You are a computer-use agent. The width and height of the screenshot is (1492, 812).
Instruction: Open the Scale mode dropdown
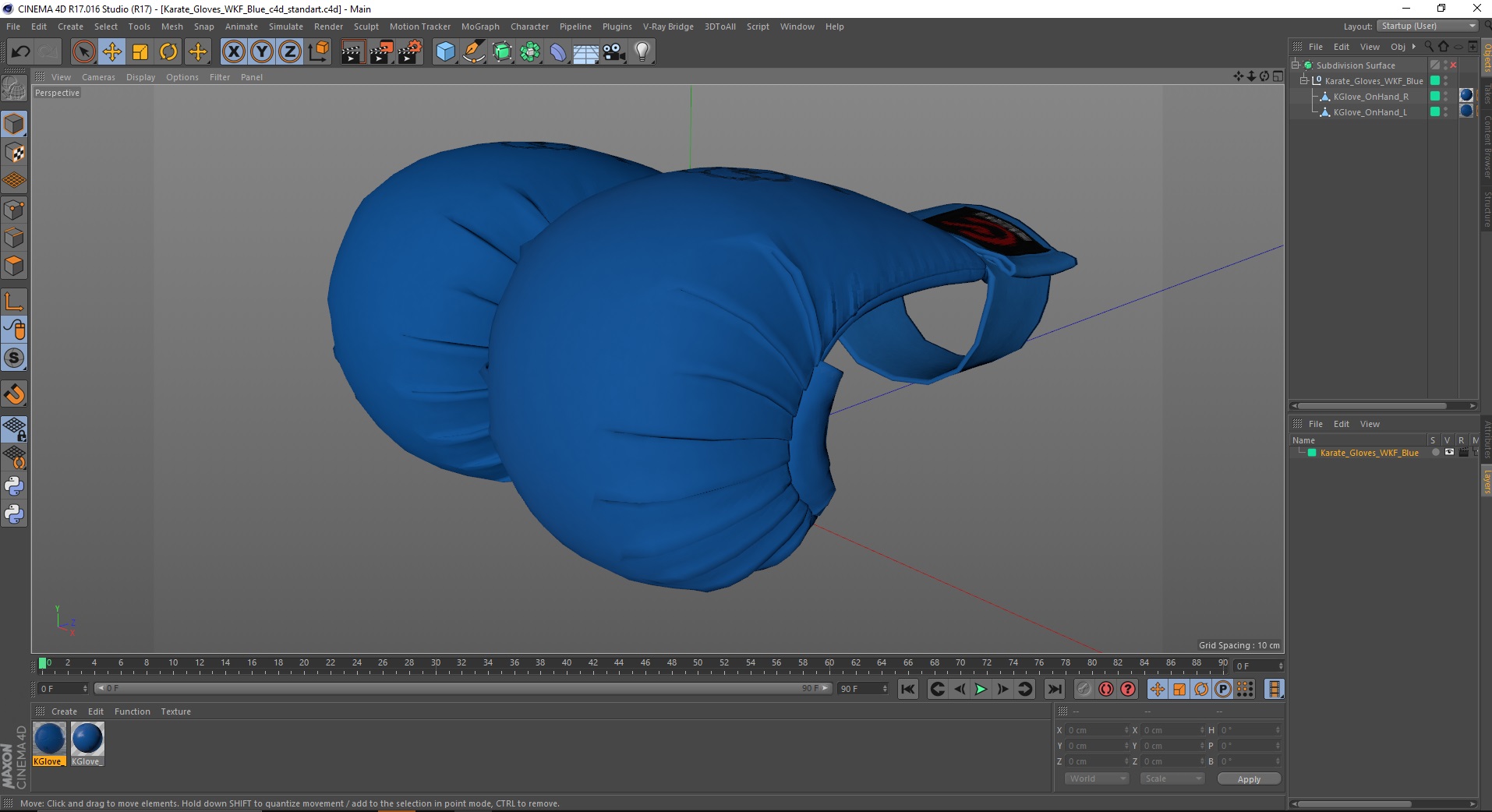click(x=1172, y=778)
